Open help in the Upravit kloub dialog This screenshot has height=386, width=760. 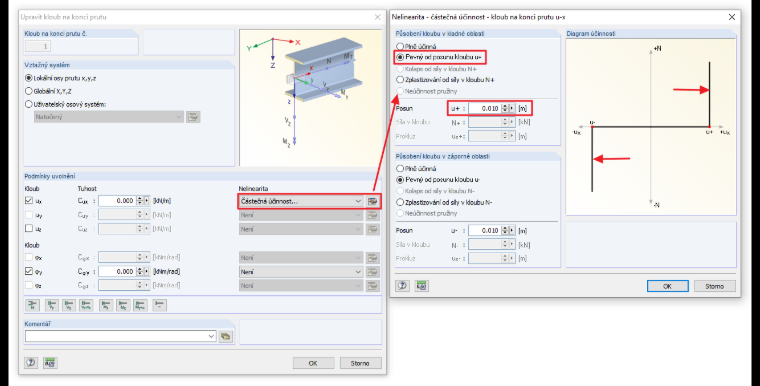pyautogui.click(x=31, y=362)
